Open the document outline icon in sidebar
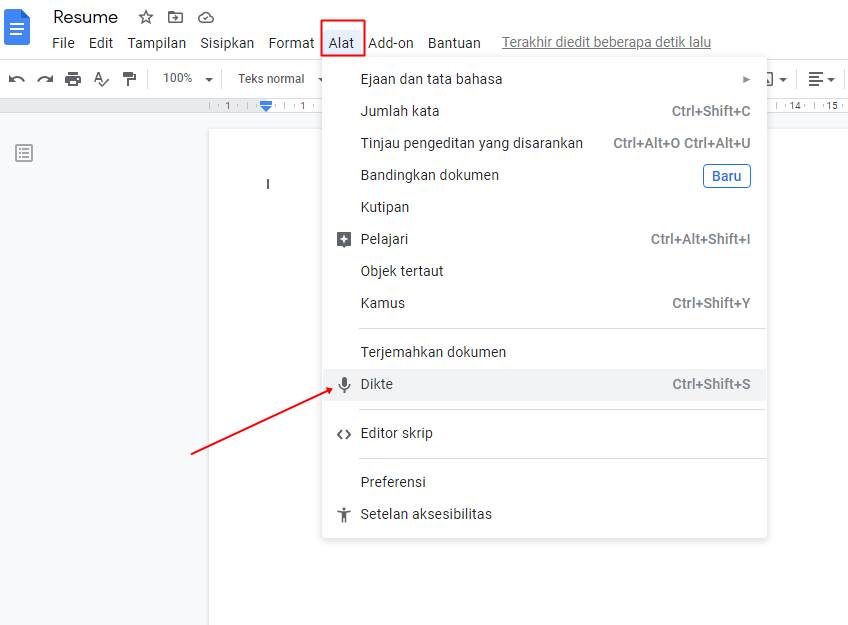The height and width of the screenshot is (625, 848). [24, 153]
